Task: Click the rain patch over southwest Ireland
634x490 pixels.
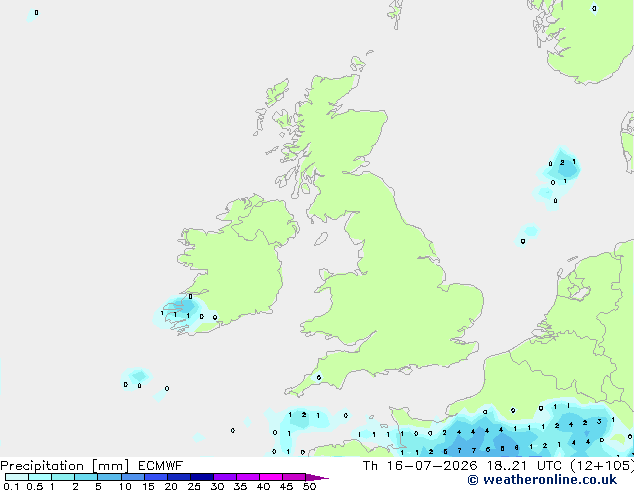Action: click(x=182, y=311)
